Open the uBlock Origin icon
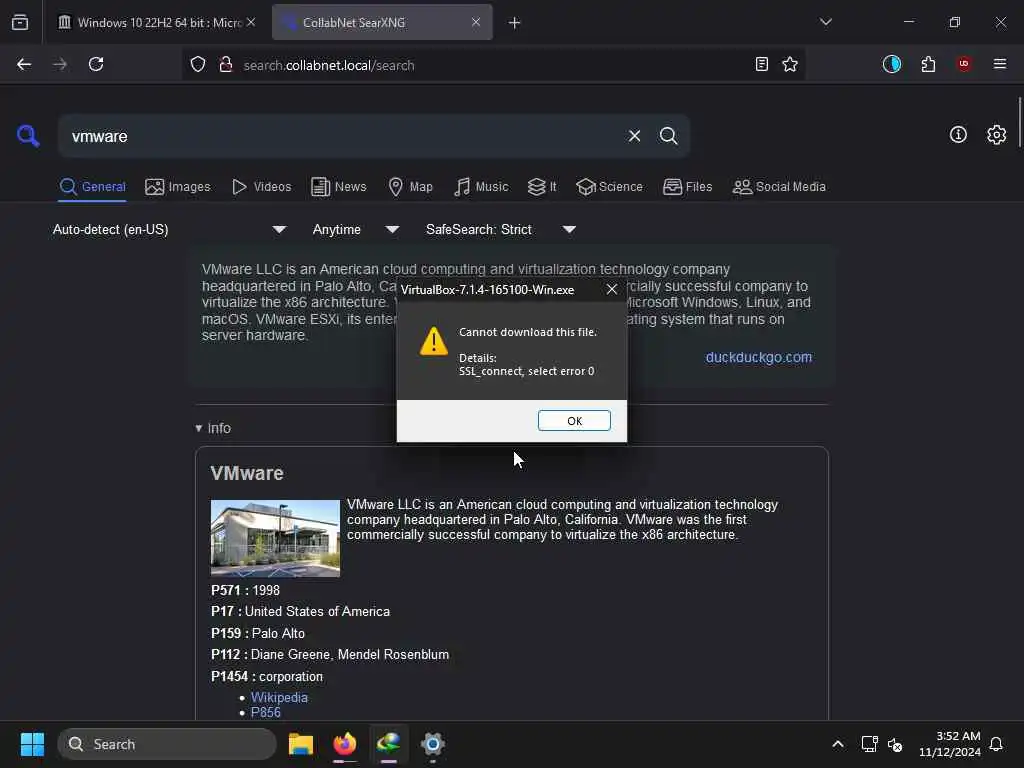Viewport: 1024px width, 768px height. pos(964,64)
